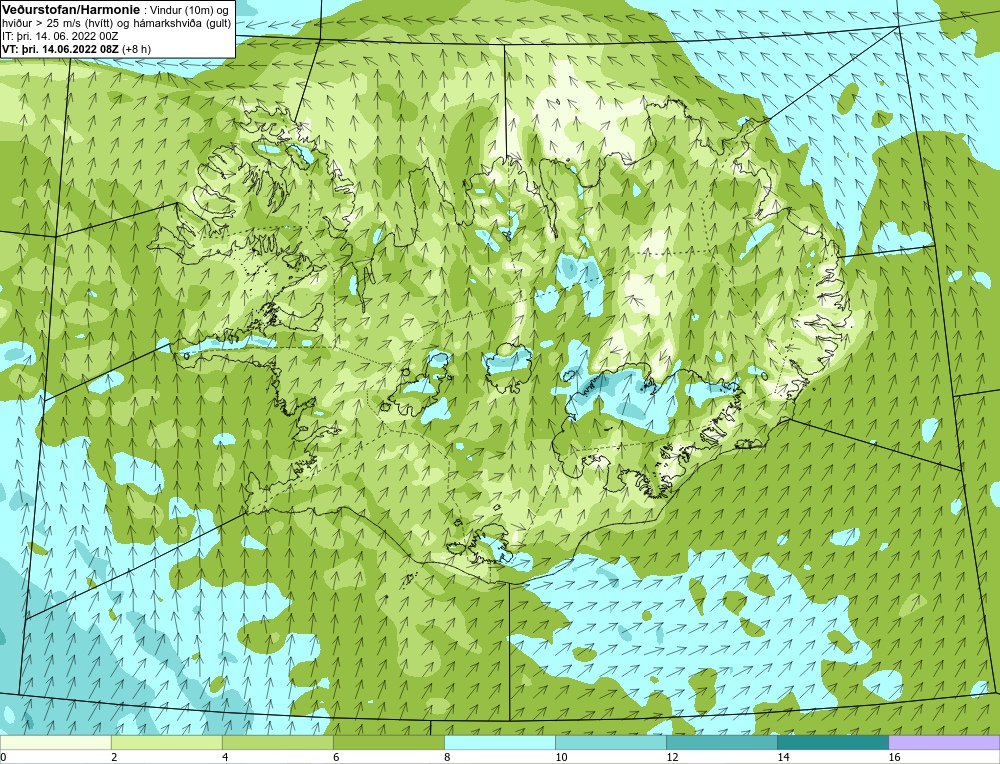Click the 2–4 m/s light green swatch

tap(167, 742)
